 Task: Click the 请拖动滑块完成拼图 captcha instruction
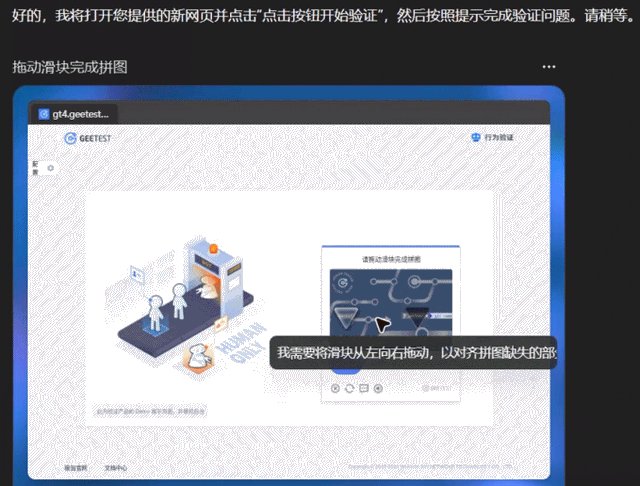[391, 259]
